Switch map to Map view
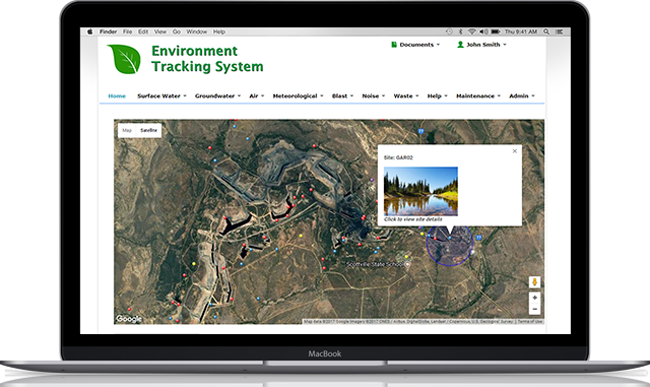The height and width of the screenshot is (387, 650). (127, 130)
